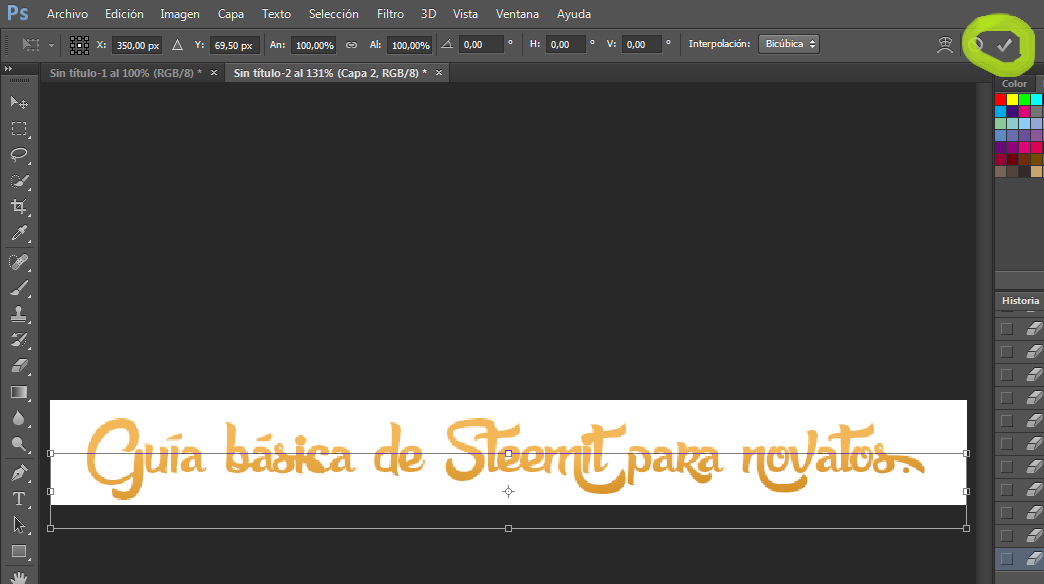Screen dimensions: 1044x584
Task: Select the Brush tool
Action: click(x=19, y=288)
